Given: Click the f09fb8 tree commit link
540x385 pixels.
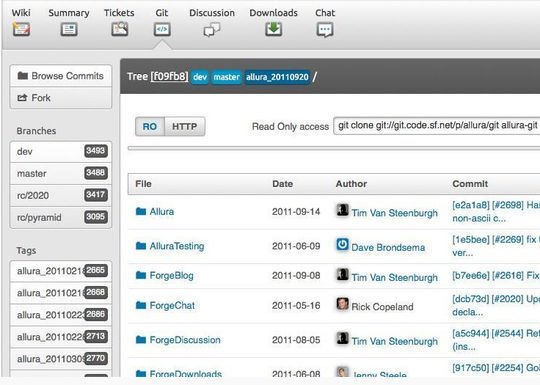Looking at the screenshot, I should [169, 76].
